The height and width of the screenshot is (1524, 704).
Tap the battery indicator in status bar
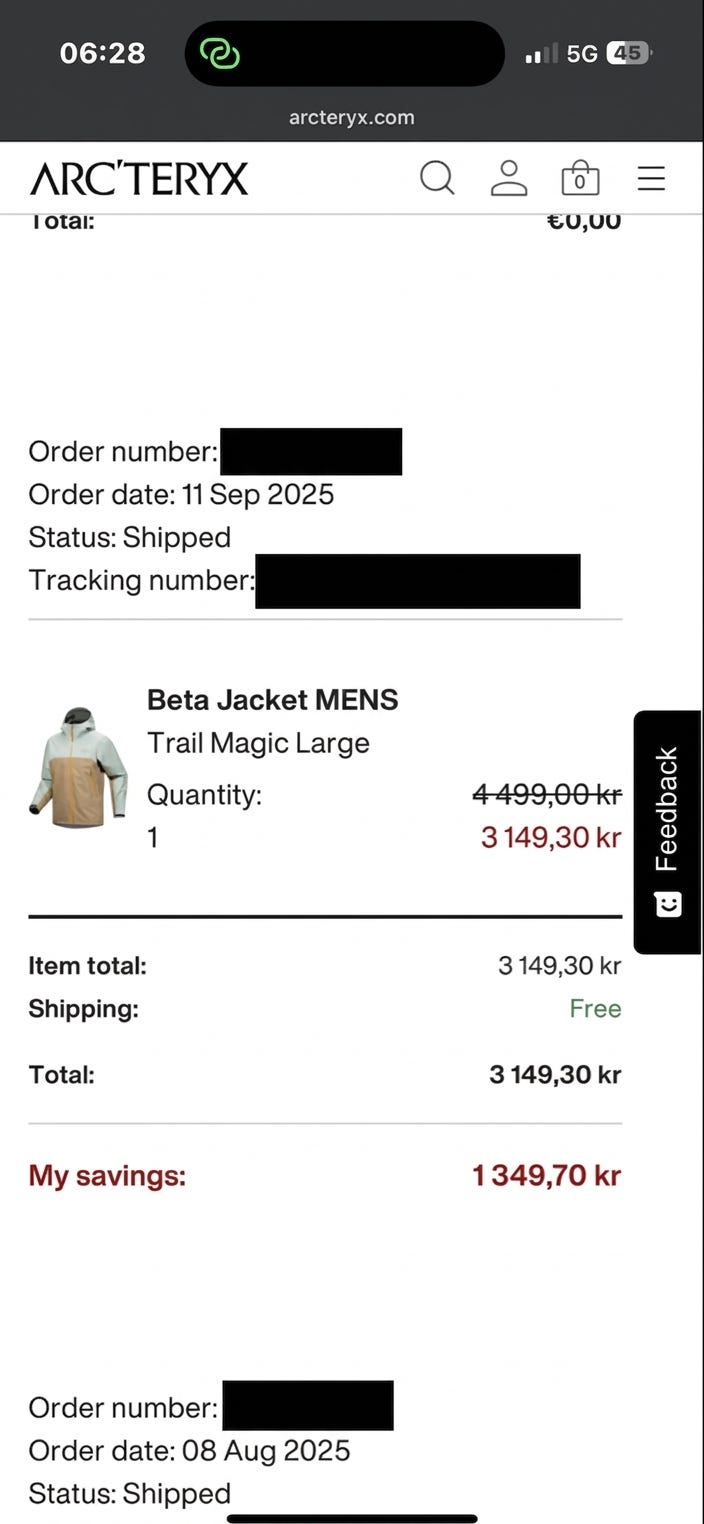coord(628,53)
